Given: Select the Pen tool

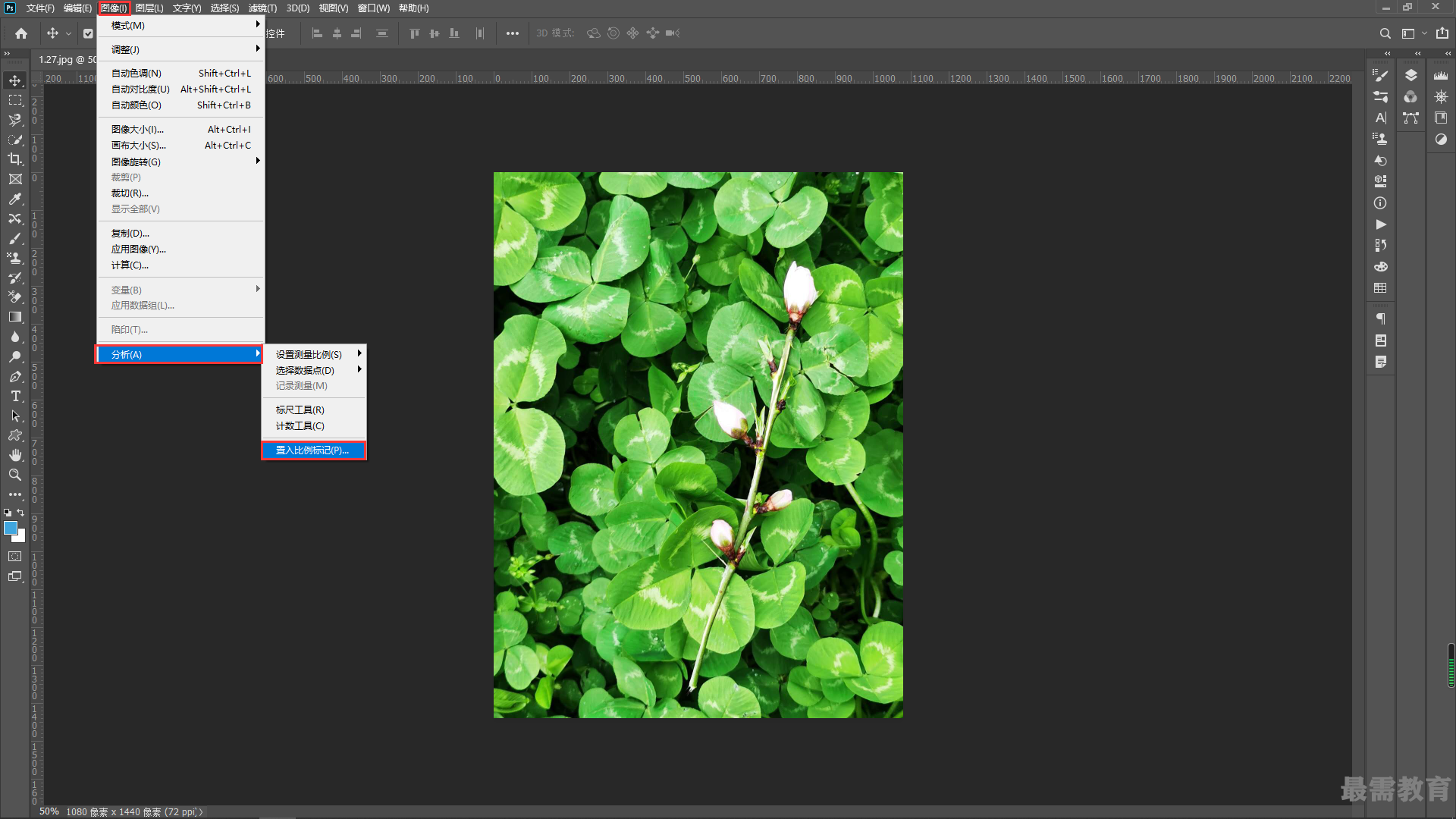Looking at the screenshot, I should click(15, 376).
